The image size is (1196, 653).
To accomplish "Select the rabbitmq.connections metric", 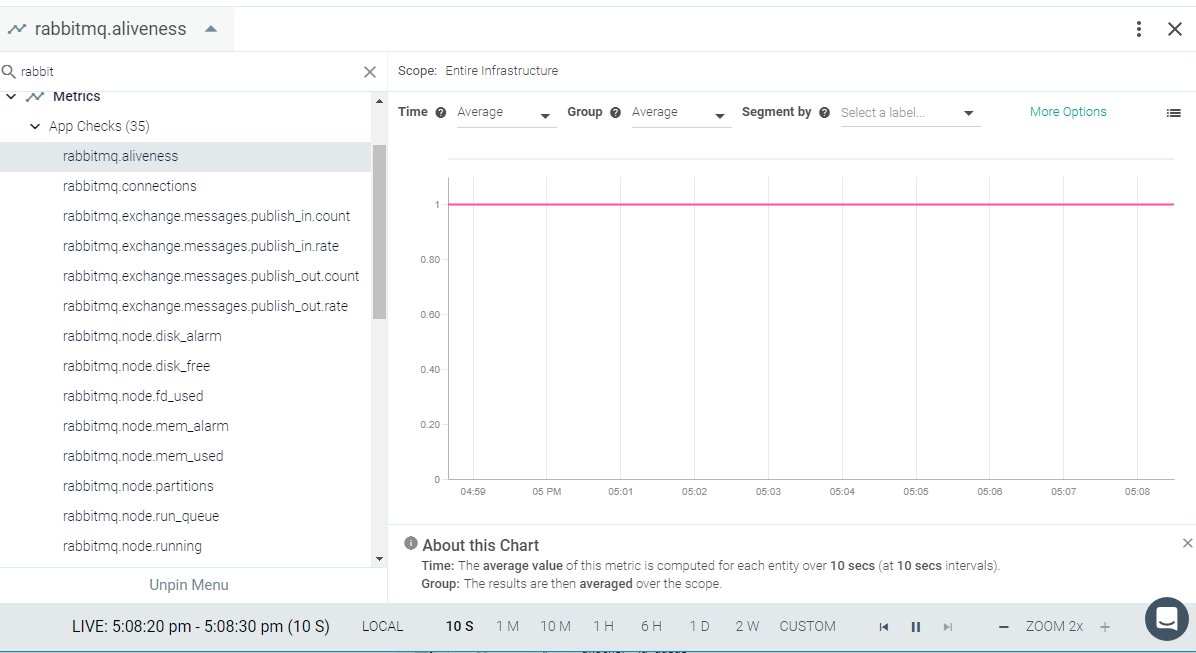I will pos(130,186).
